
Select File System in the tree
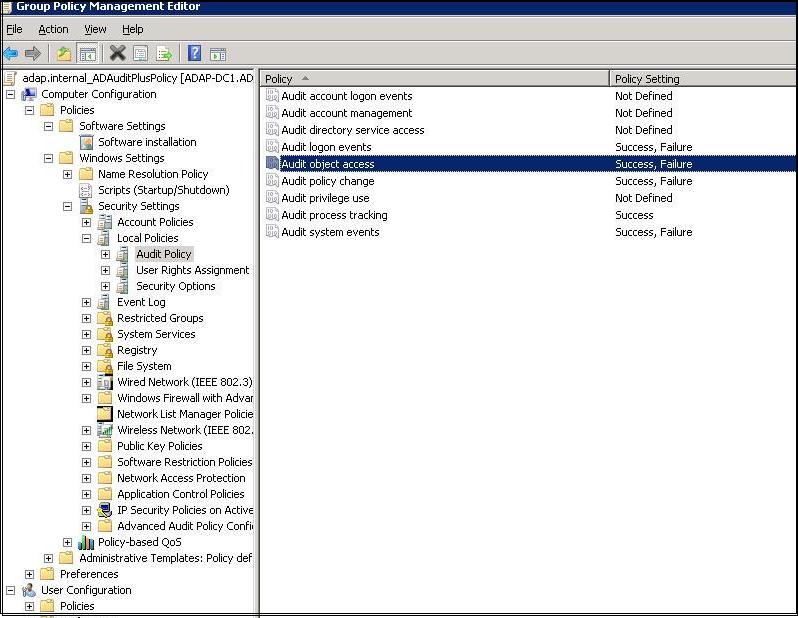coord(144,366)
